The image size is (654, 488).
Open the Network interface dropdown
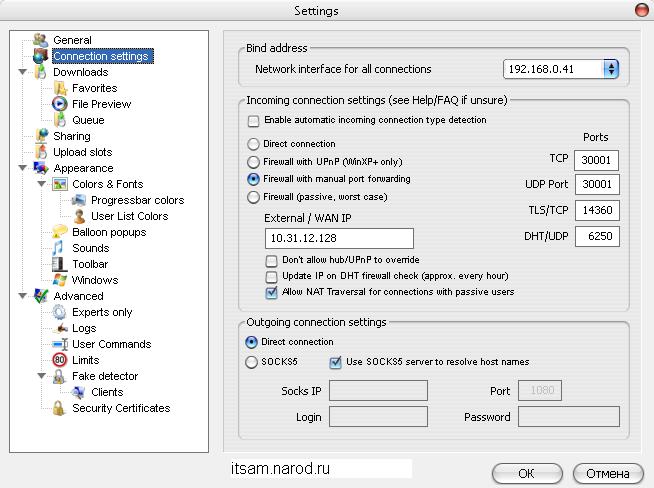[610, 69]
